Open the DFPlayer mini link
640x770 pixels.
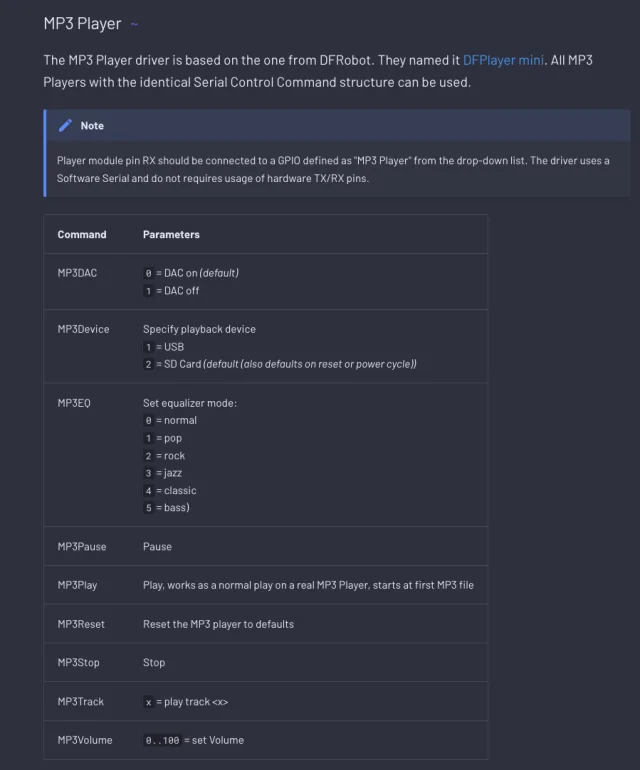(x=503, y=60)
